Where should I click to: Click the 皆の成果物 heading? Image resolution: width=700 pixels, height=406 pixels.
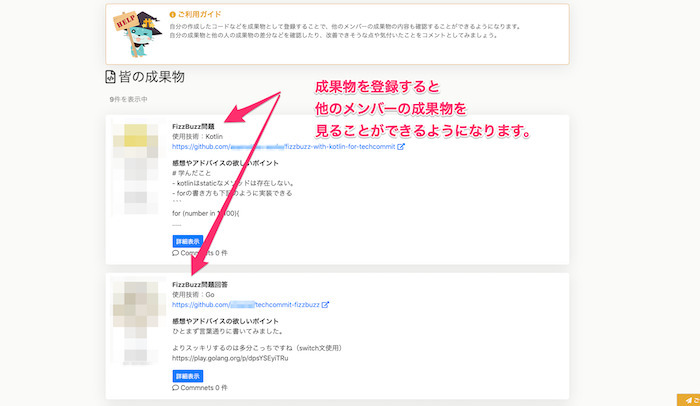point(152,77)
